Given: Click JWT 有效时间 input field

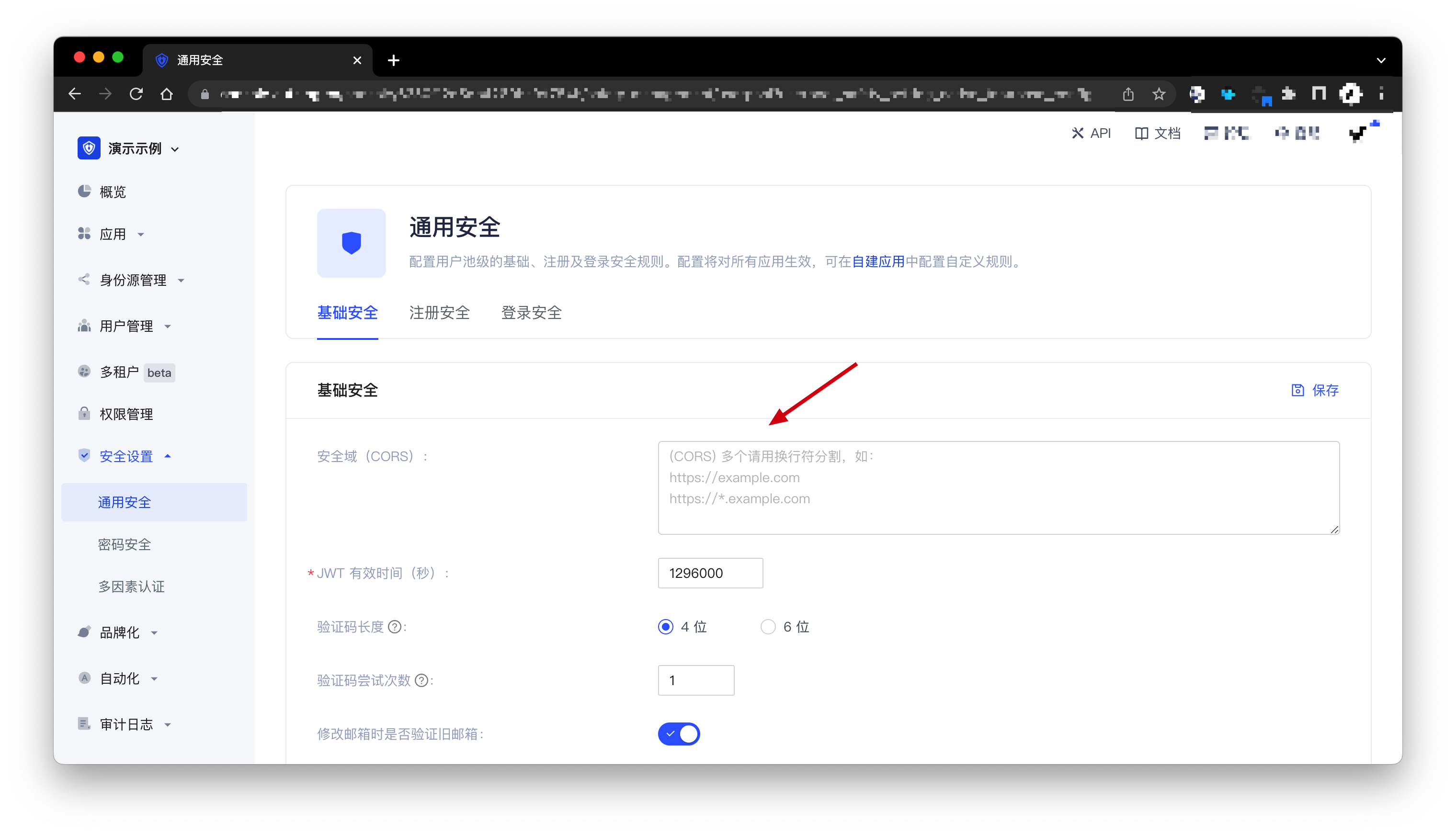Looking at the screenshot, I should pos(710,574).
